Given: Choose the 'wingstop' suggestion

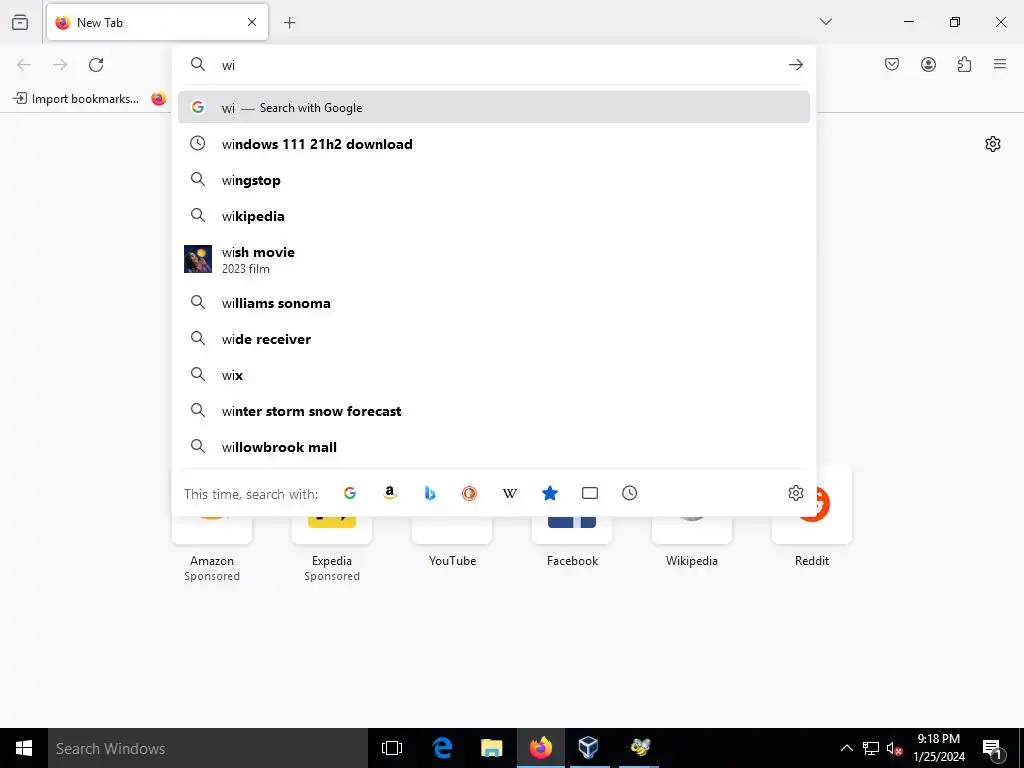Looking at the screenshot, I should 494,180.
